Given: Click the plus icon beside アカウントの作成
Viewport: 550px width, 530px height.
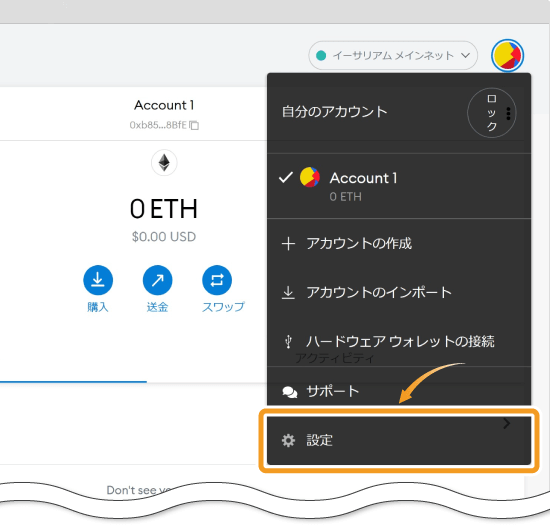Looking at the screenshot, I should pos(288,243).
